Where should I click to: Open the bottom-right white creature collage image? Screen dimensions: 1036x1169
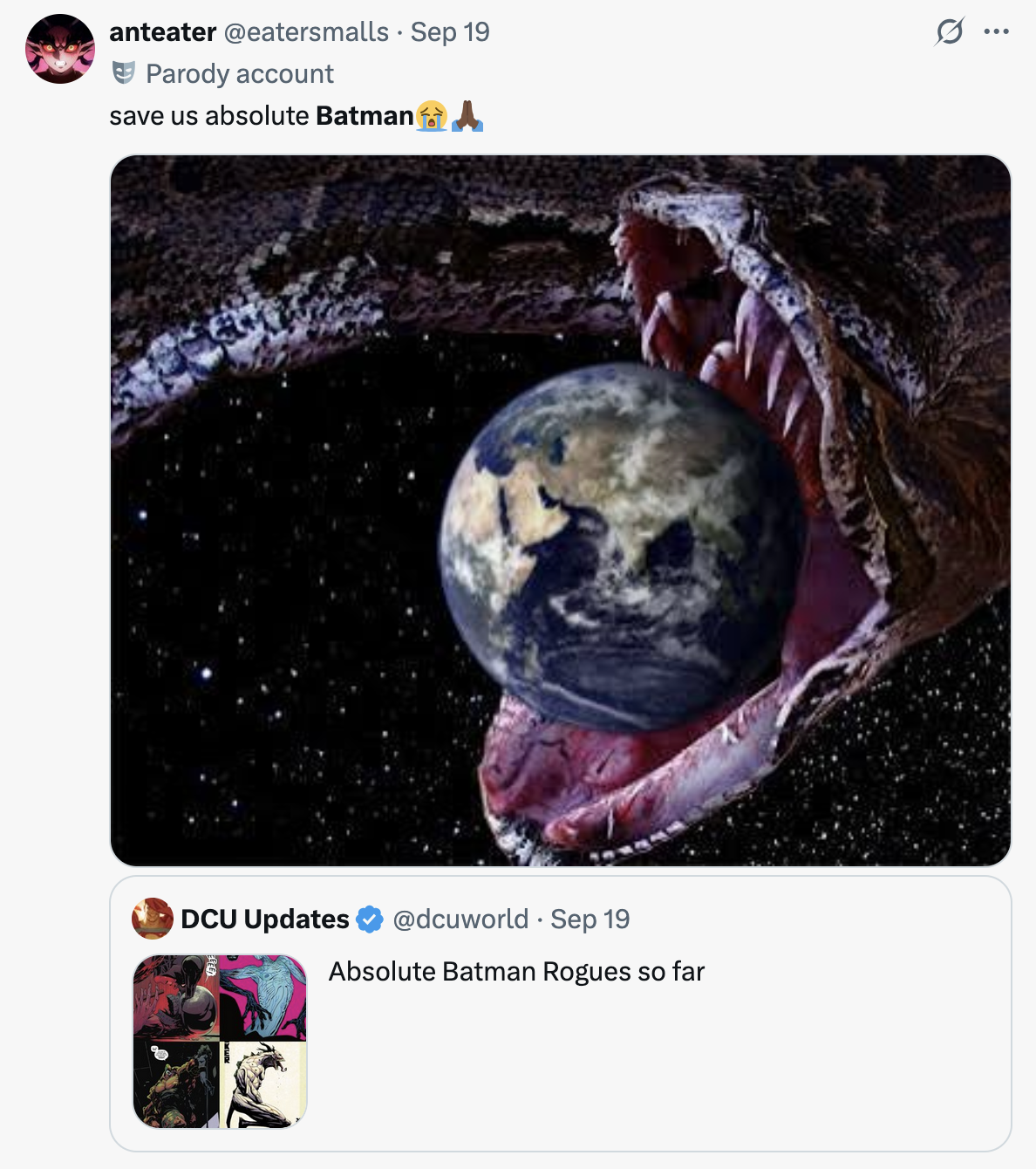pos(263,1085)
